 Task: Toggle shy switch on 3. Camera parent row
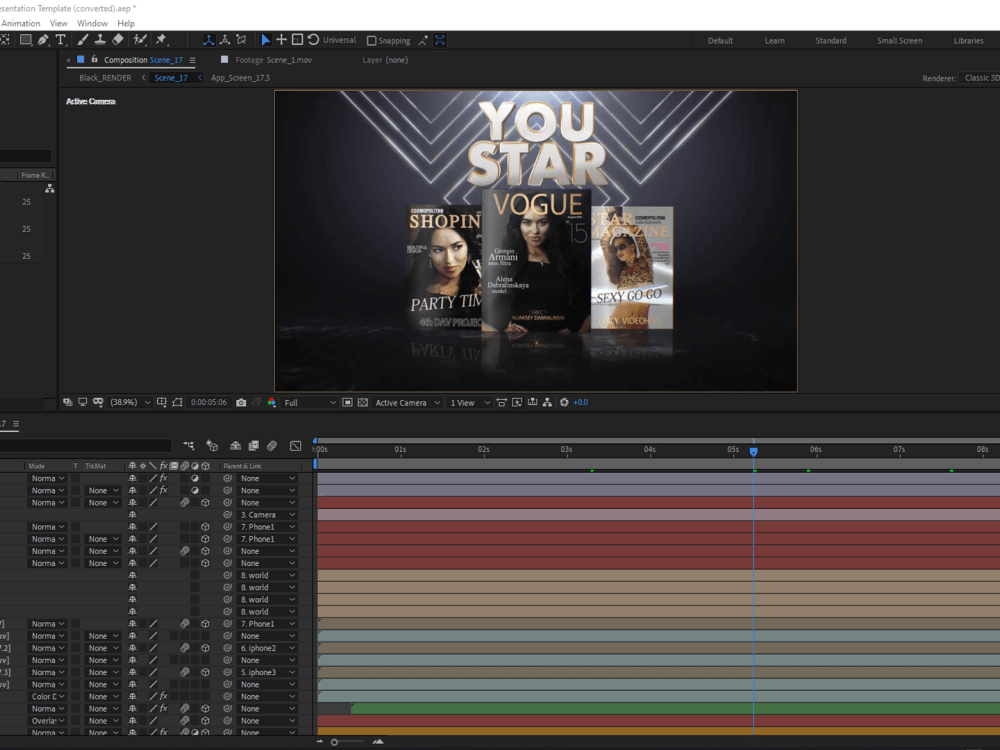click(x=132, y=515)
